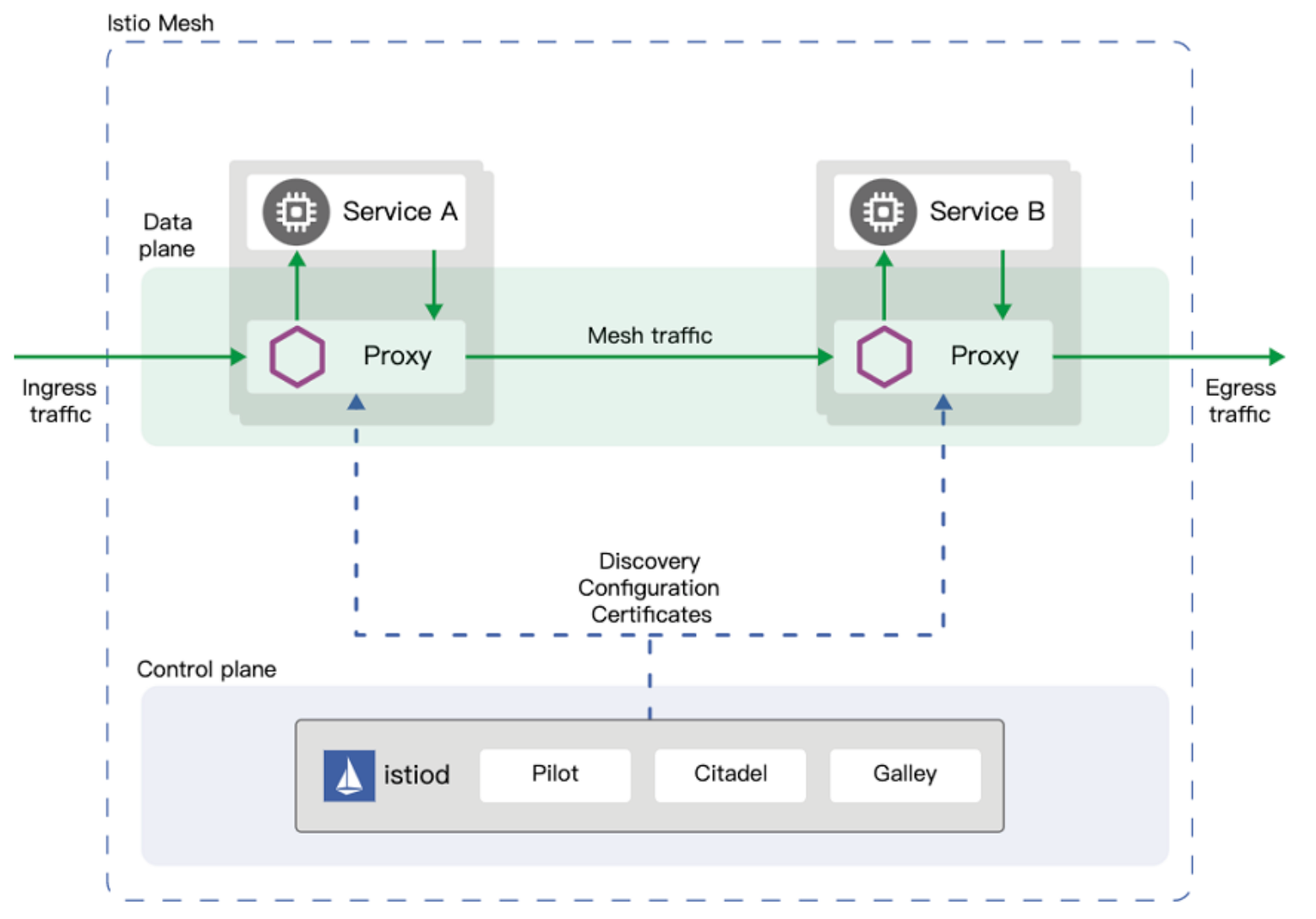Click the Service A chip icon
Viewport: 1316px width, 919px height.
(x=296, y=212)
